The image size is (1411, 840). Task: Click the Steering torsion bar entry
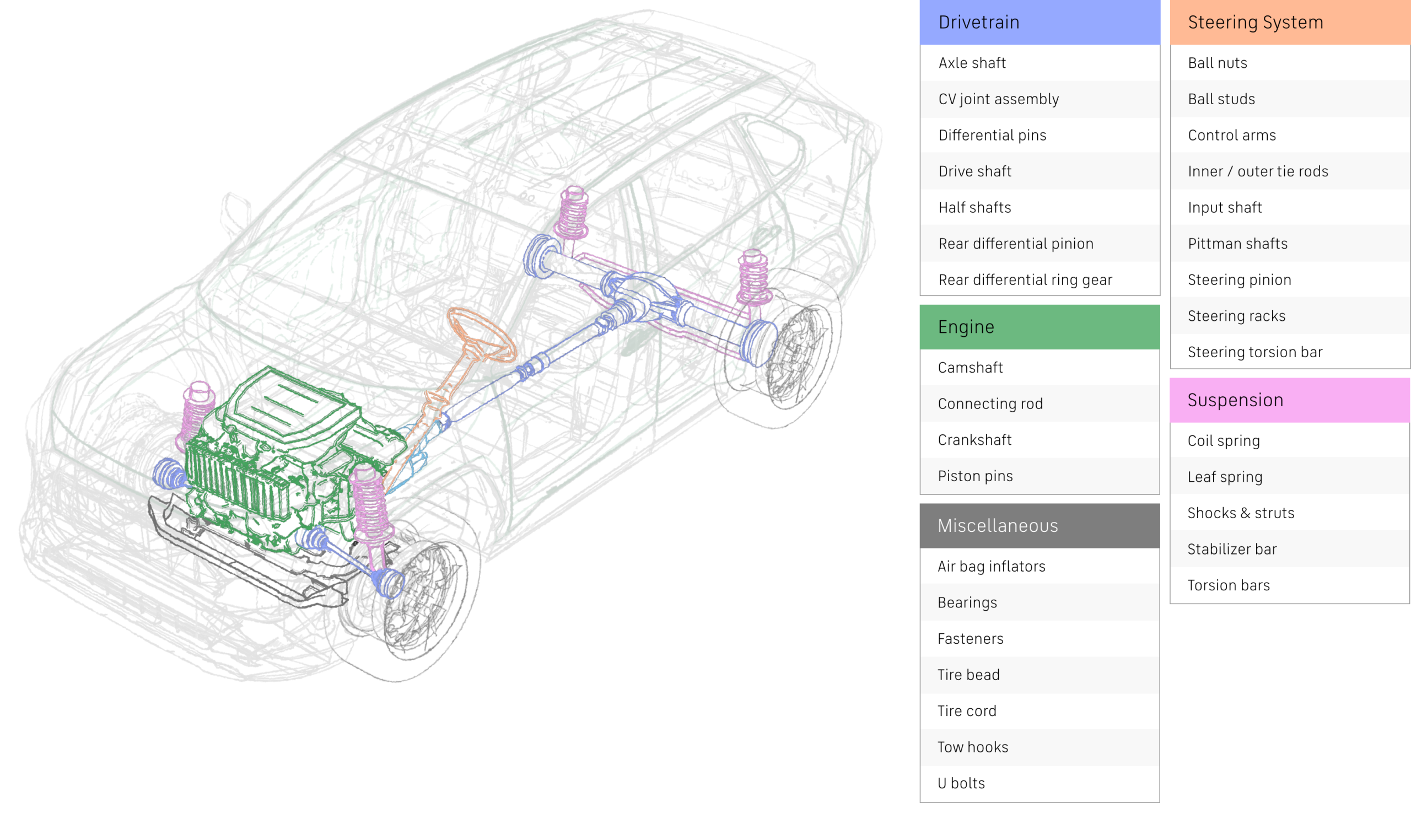(x=1290, y=353)
